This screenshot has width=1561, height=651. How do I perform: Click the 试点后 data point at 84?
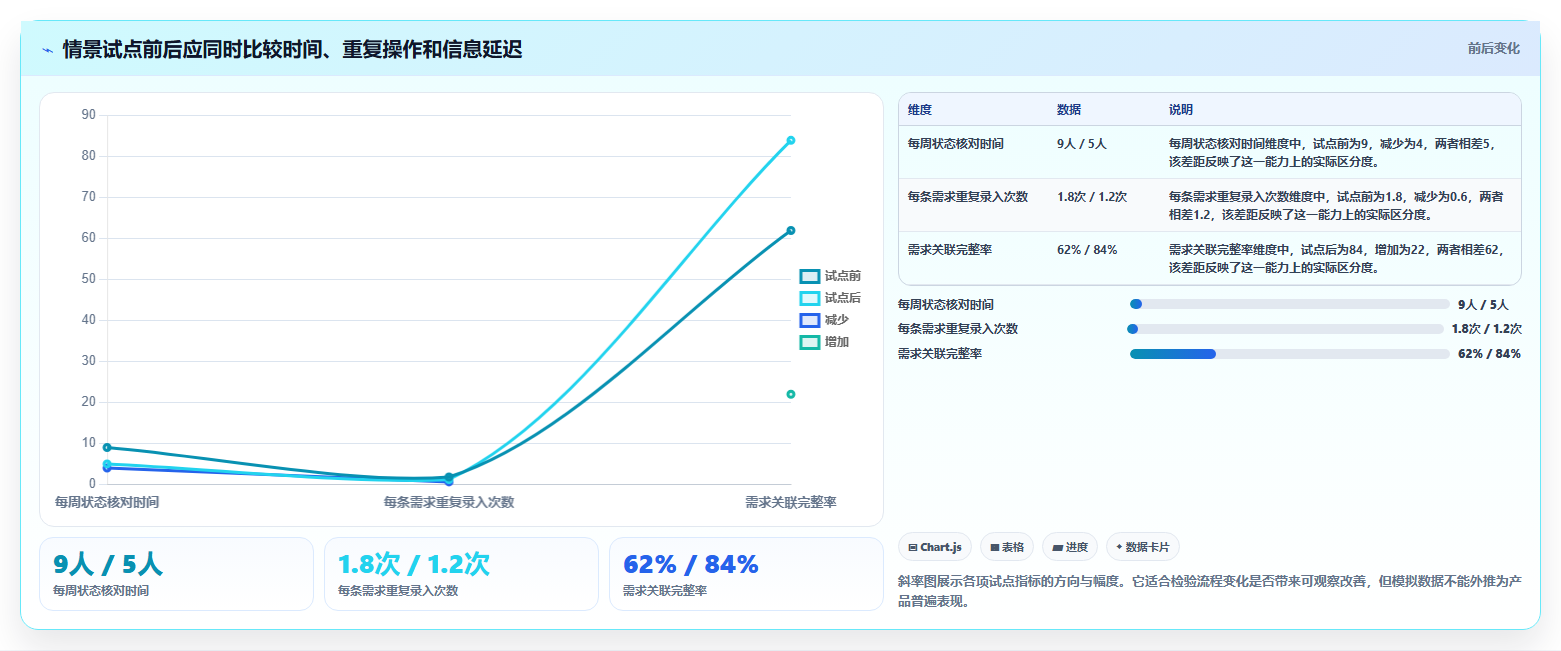pyautogui.click(x=791, y=140)
